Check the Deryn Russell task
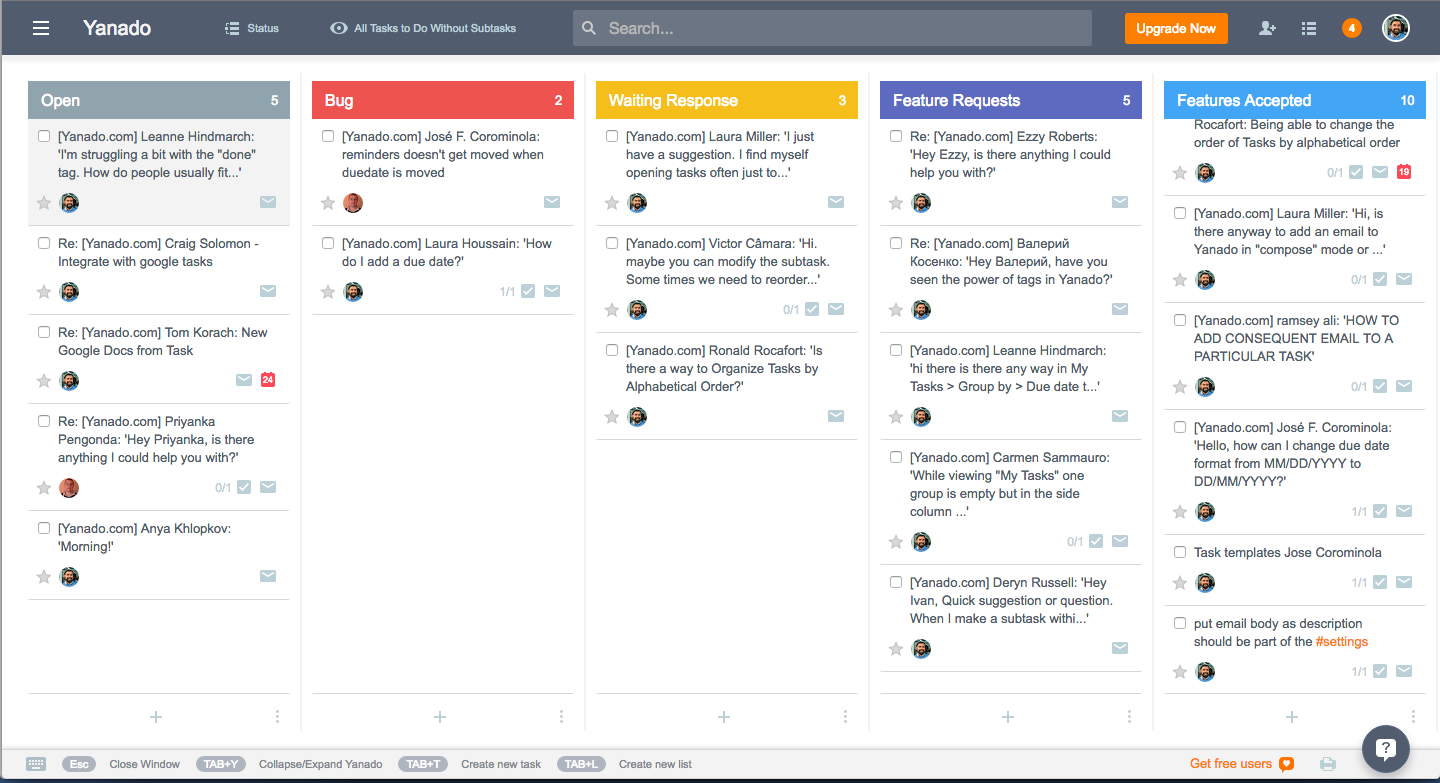 (896, 582)
